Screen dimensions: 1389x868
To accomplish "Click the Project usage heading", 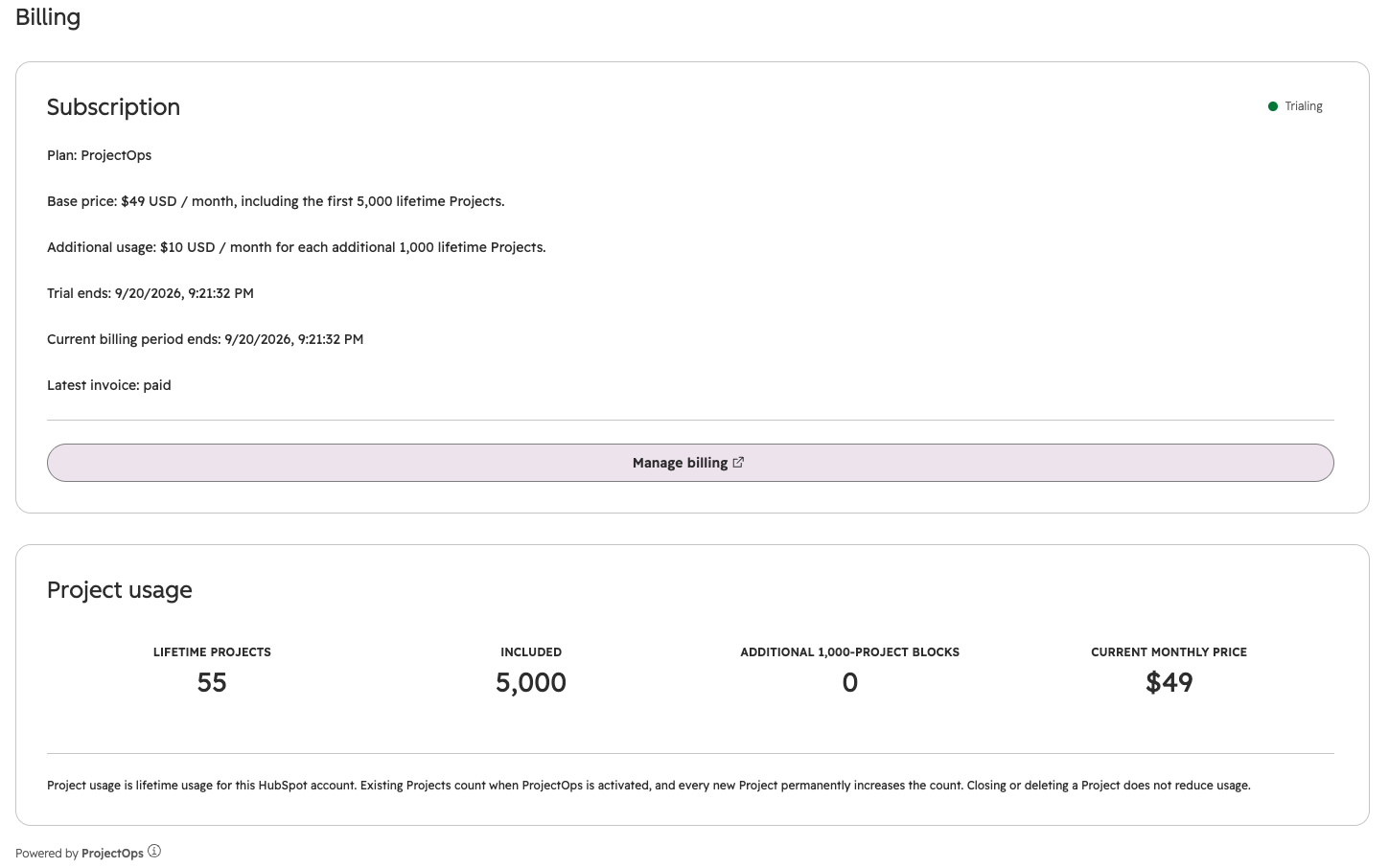I will click(120, 590).
